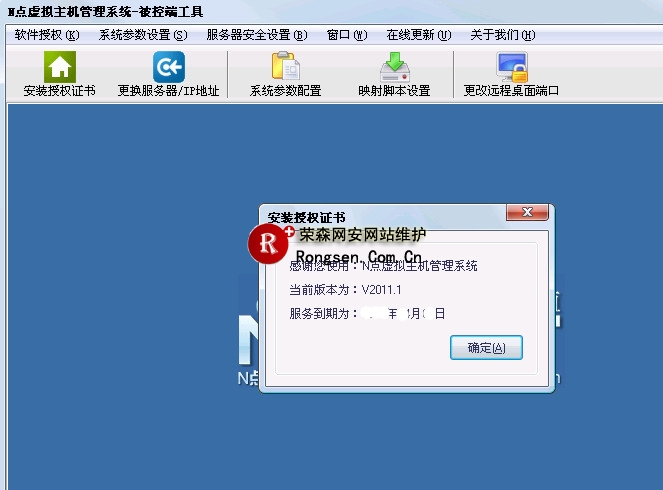
Task: Click Change Remote Desktop Port lock icon
Action: click(x=511, y=68)
